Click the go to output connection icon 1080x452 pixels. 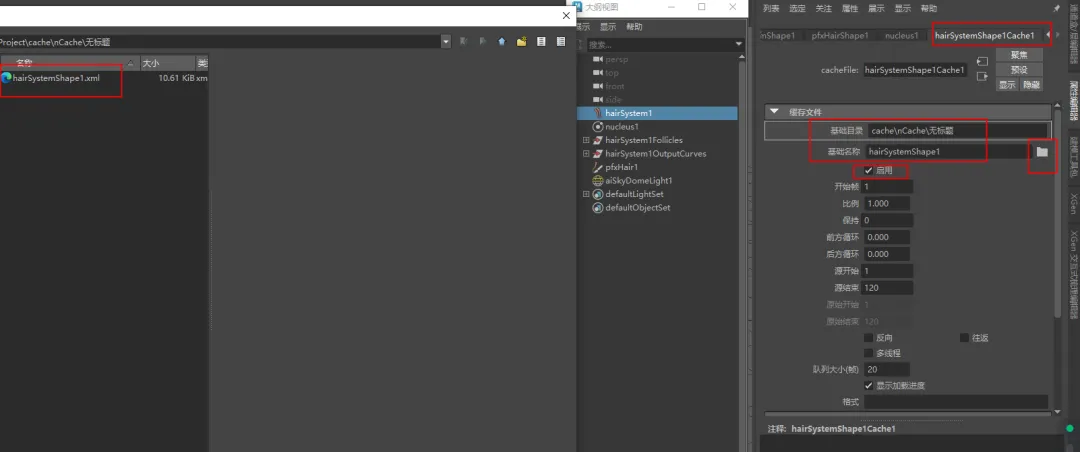coord(982,77)
